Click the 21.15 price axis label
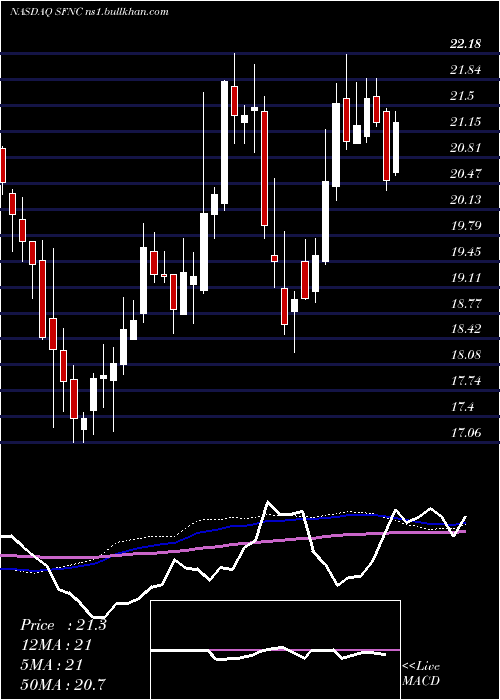The image size is (500, 700). coord(466,121)
